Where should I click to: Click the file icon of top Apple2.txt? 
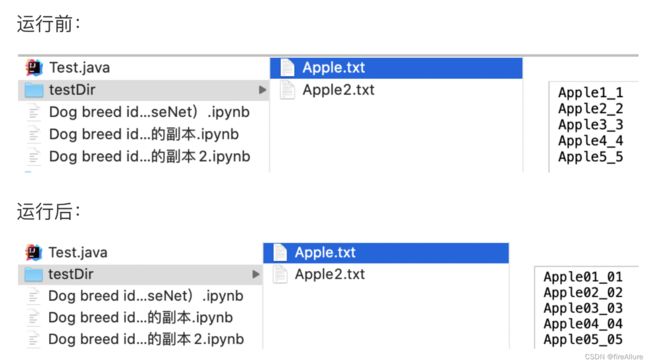coord(287,90)
